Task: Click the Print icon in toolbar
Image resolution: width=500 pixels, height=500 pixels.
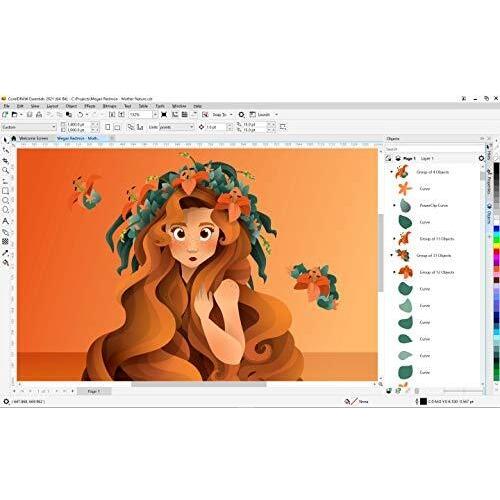Action: 39,115
